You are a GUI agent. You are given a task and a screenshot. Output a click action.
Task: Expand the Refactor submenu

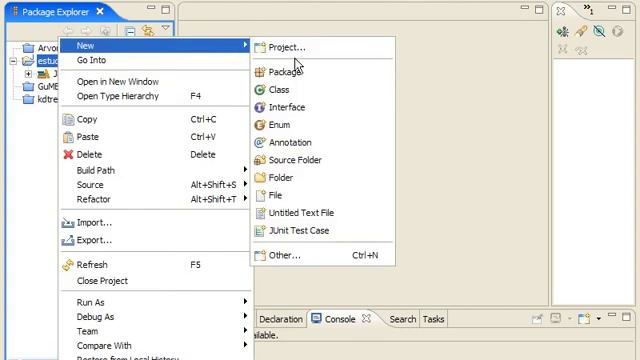point(155,199)
